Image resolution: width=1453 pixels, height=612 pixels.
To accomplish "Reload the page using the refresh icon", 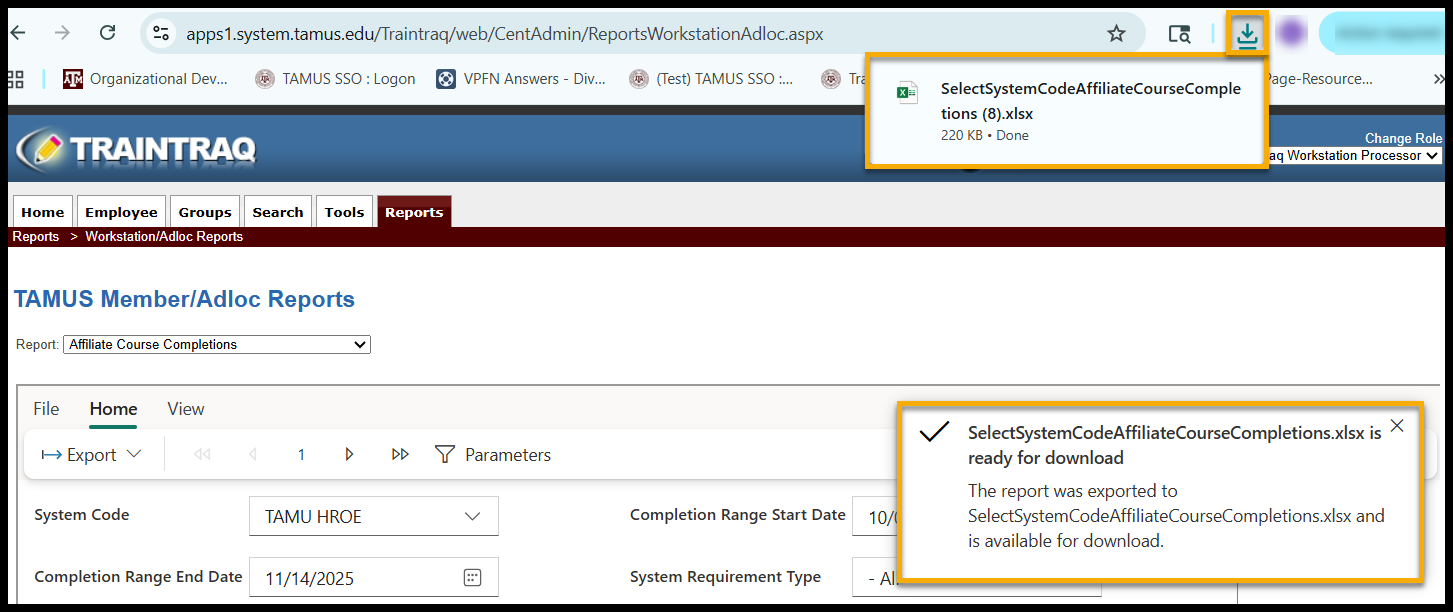I will [x=108, y=33].
